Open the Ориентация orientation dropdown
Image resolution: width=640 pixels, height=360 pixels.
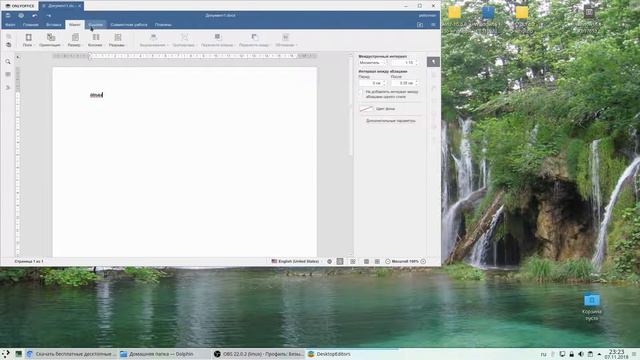[50, 40]
